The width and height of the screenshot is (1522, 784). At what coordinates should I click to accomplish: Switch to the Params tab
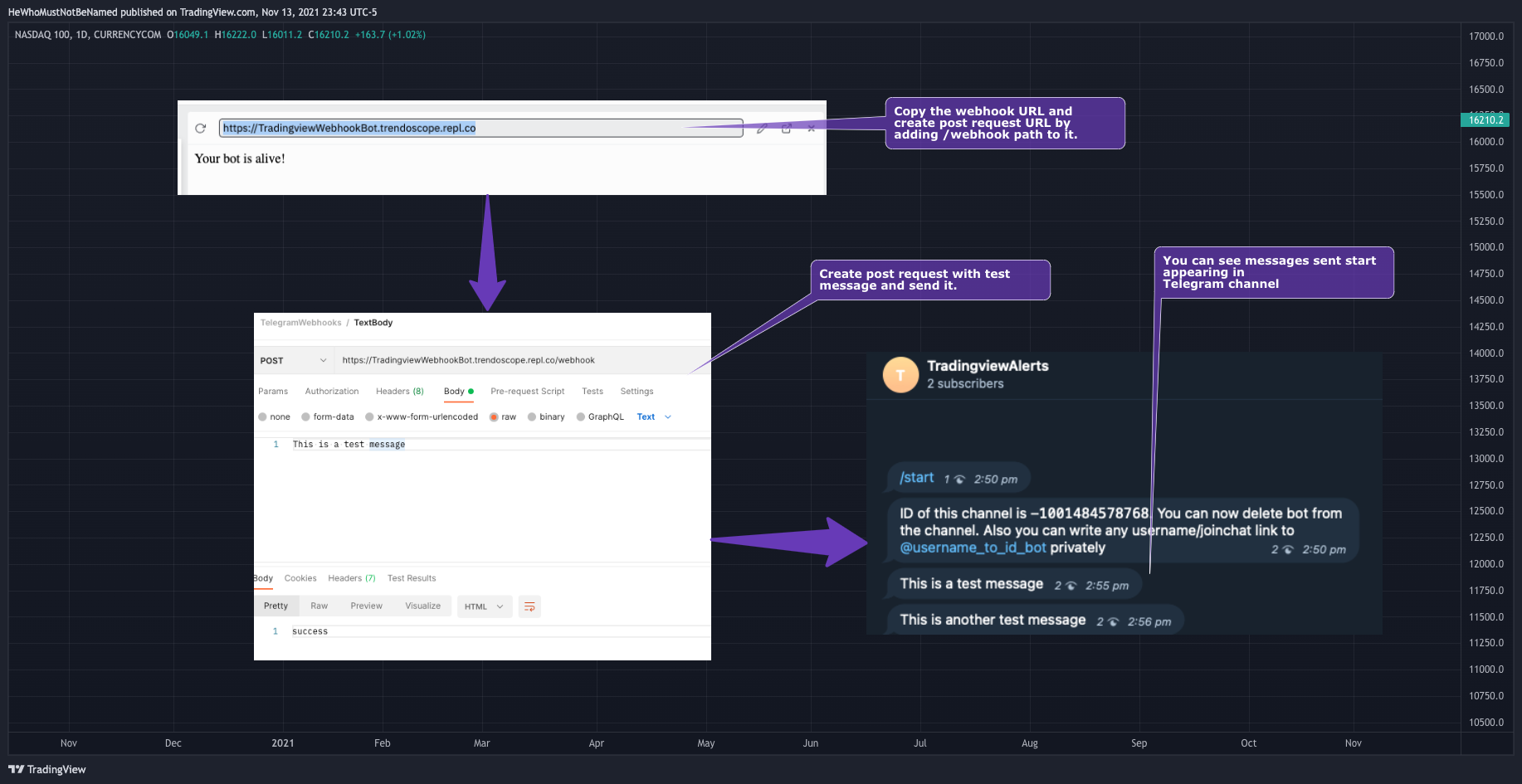coord(273,392)
